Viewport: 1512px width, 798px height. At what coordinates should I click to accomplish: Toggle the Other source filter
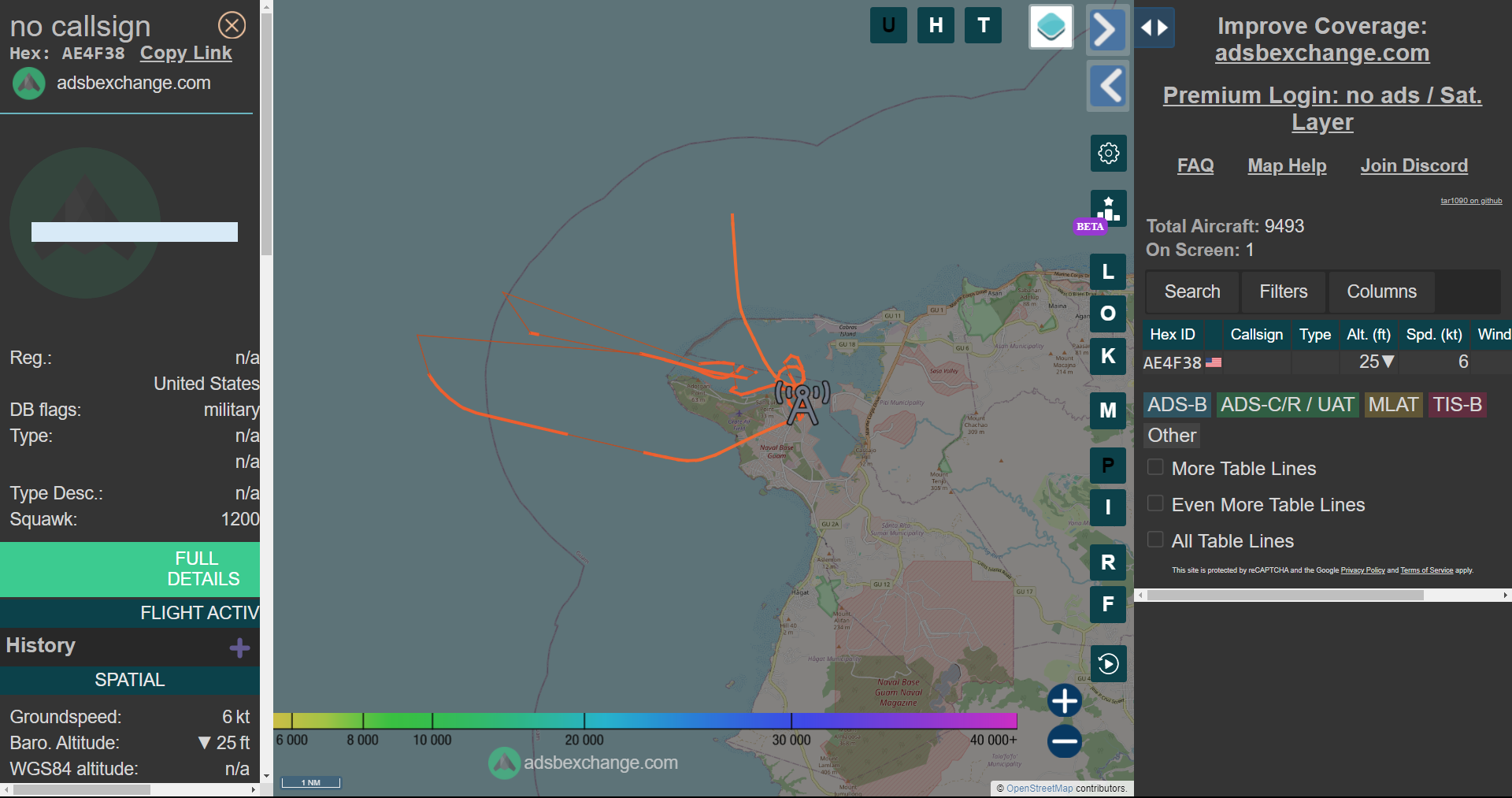click(x=1172, y=436)
